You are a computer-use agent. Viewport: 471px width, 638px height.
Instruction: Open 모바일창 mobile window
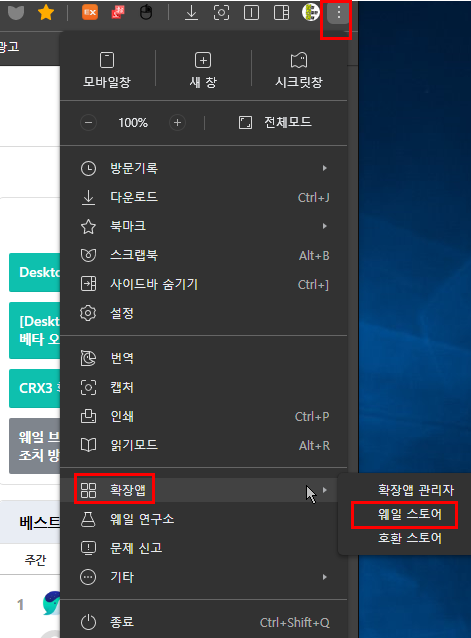pyautogui.click(x=107, y=70)
